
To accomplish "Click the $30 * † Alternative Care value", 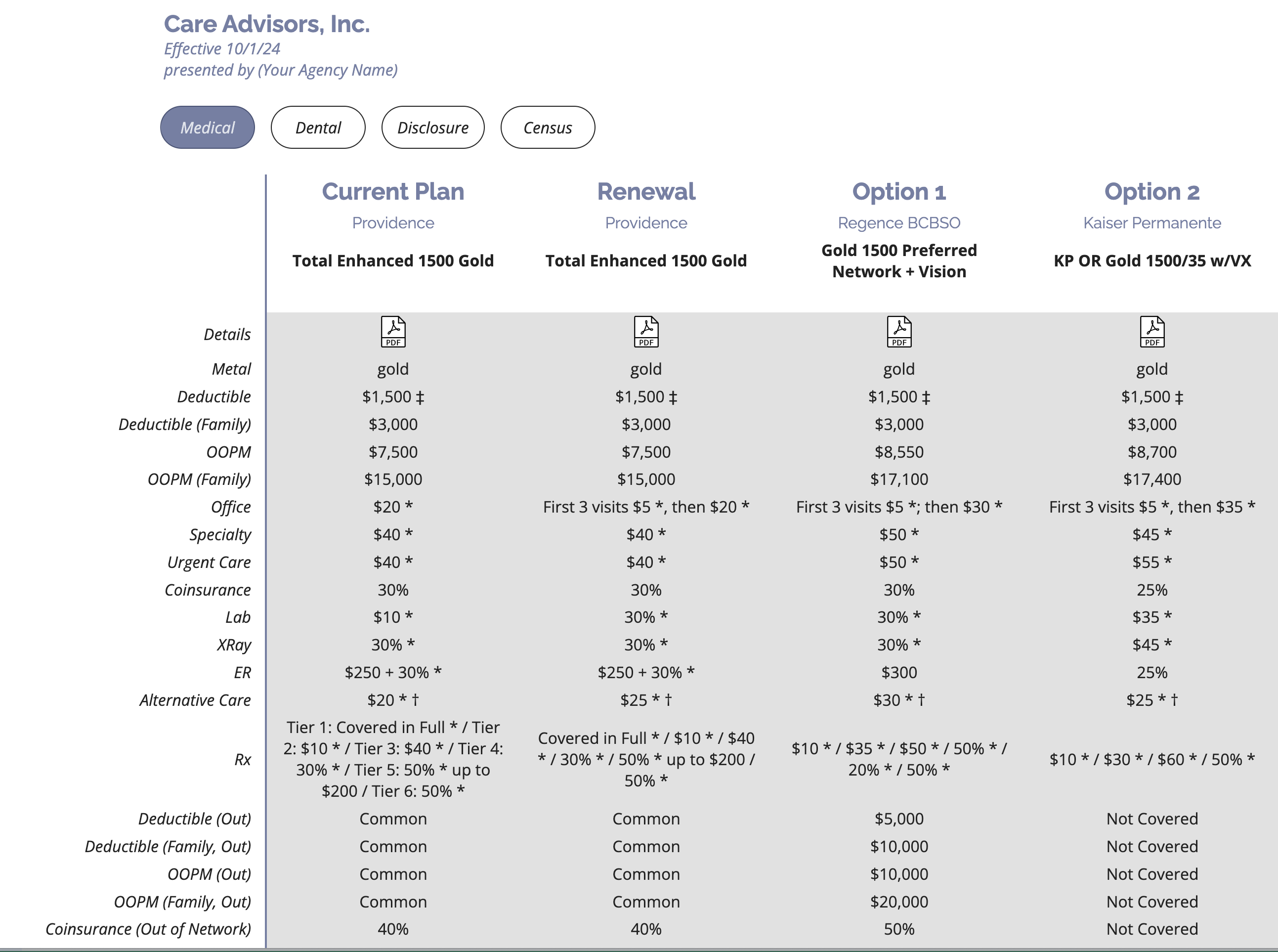I will [x=899, y=700].
